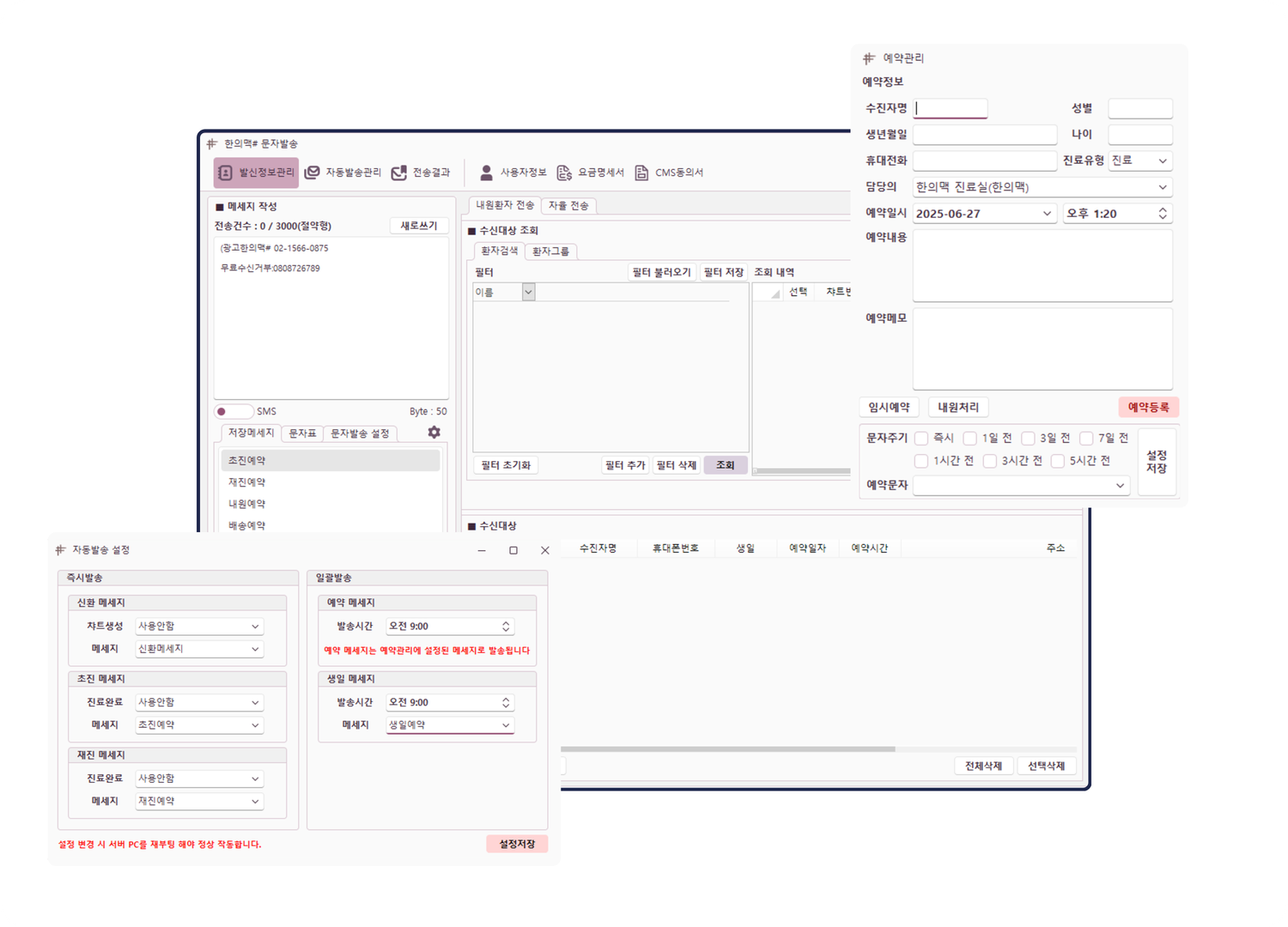
Task: Click the 필터 추가 button
Action: (x=625, y=465)
